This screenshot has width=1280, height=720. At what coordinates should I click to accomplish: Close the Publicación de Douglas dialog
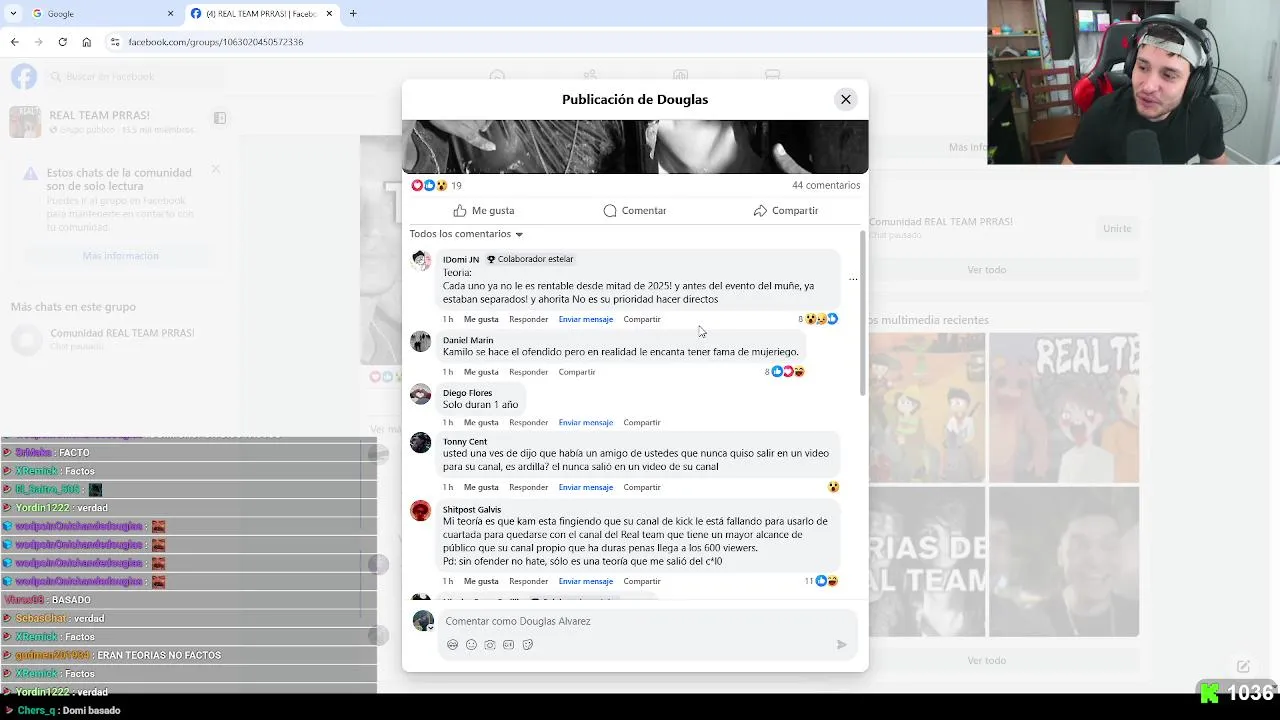[846, 99]
